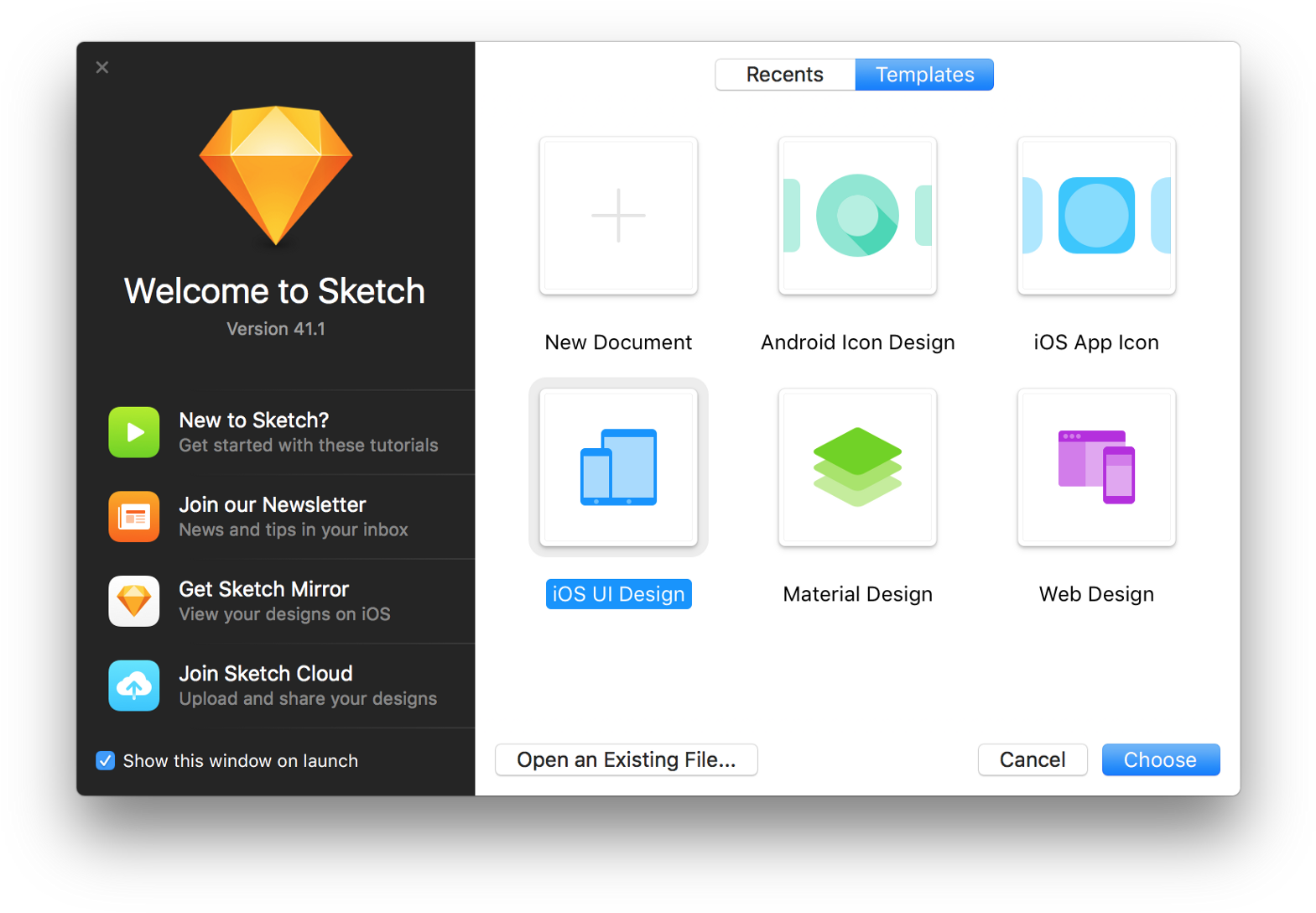Viewport: 1316px width, 913px height.
Task: Click the green tutorials play icon
Action: (134, 432)
